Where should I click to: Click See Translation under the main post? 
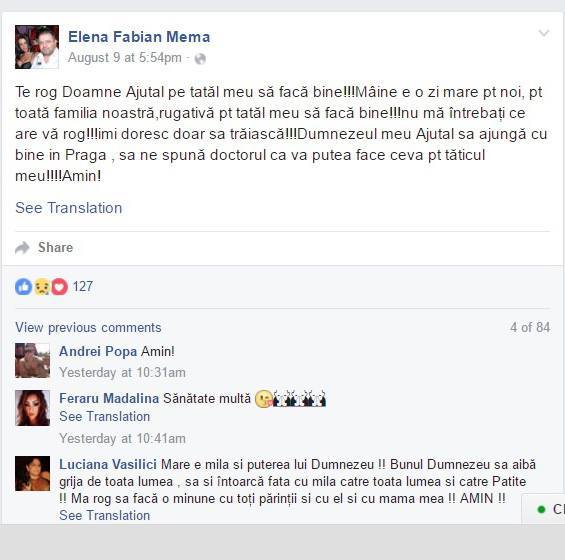(x=69, y=208)
